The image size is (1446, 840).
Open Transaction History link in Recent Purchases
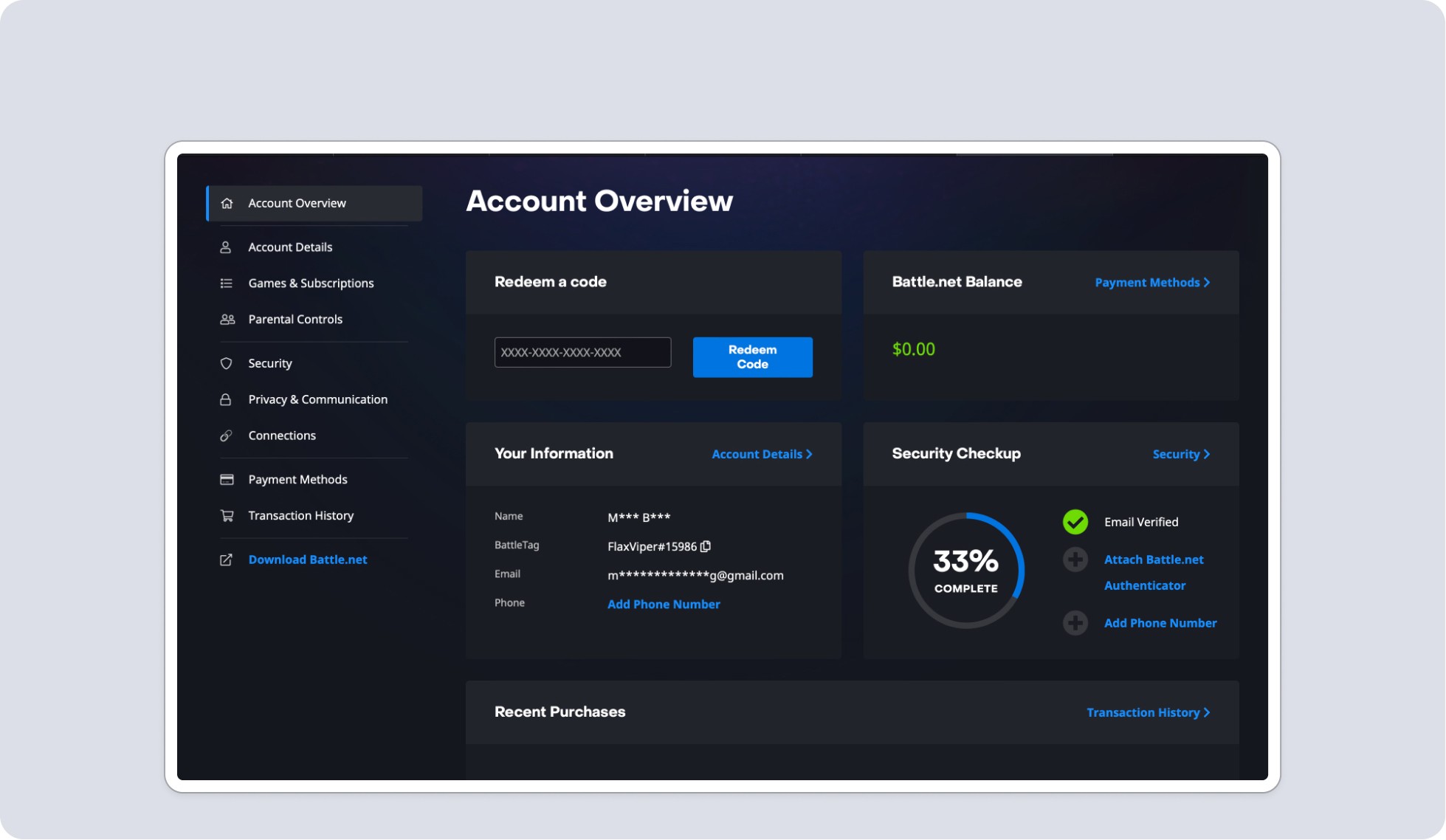[1148, 712]
